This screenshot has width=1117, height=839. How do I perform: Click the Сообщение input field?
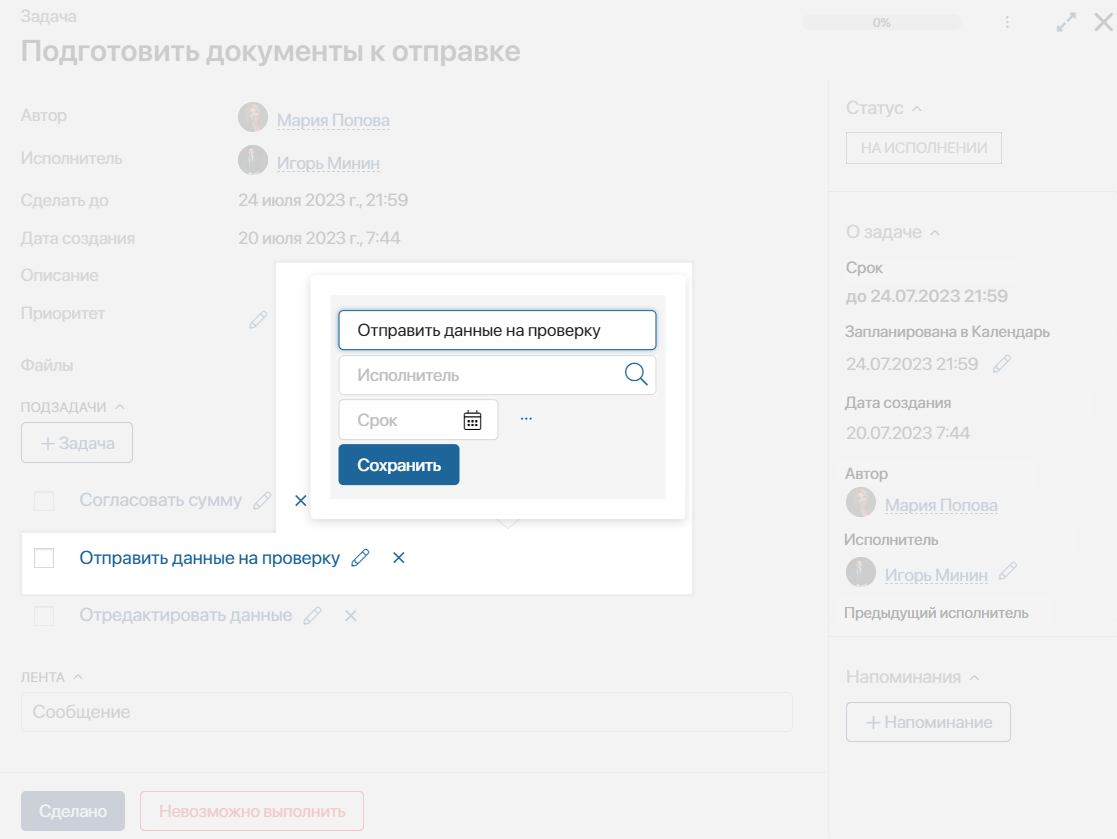coord(407,712)
